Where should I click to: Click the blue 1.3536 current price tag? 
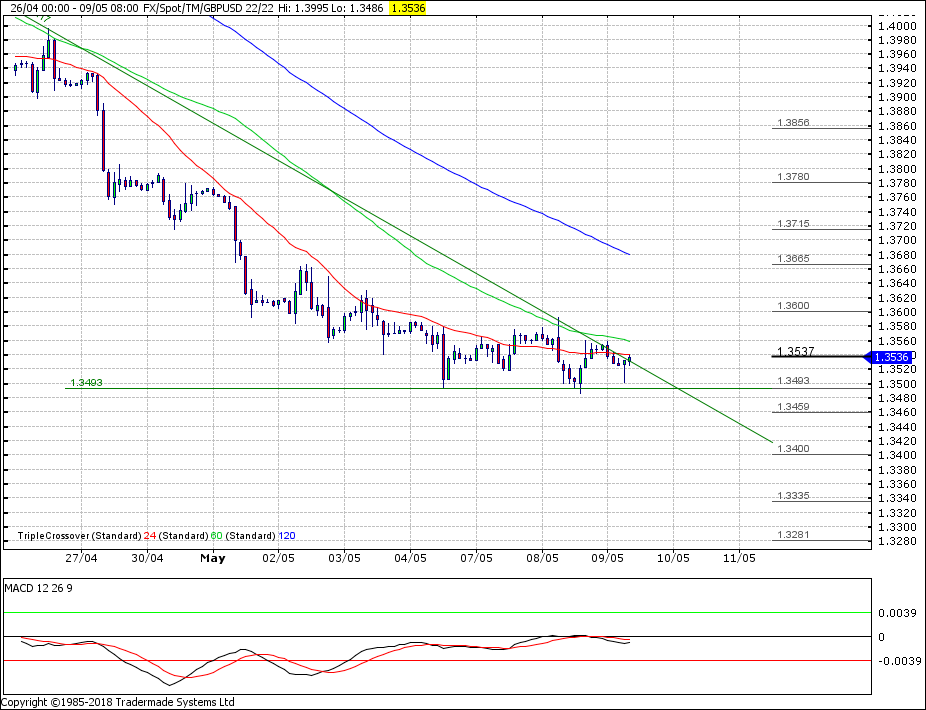pos(891,357)
